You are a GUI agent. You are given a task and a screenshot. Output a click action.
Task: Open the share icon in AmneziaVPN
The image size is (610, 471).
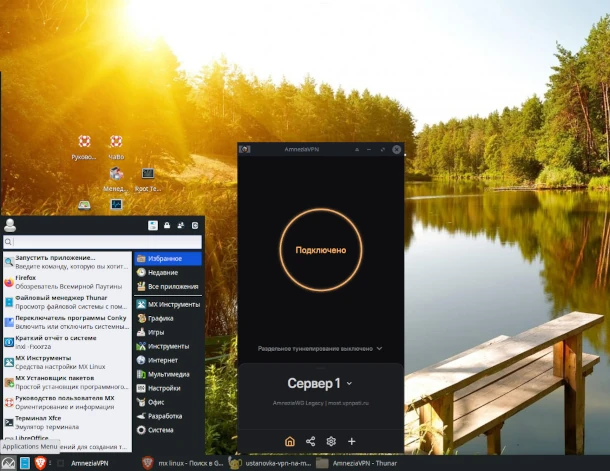point(310,441)
